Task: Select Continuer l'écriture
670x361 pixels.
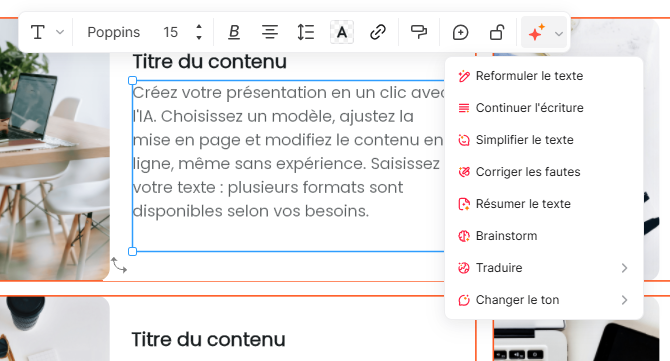Action: click(x=544, y=108)
